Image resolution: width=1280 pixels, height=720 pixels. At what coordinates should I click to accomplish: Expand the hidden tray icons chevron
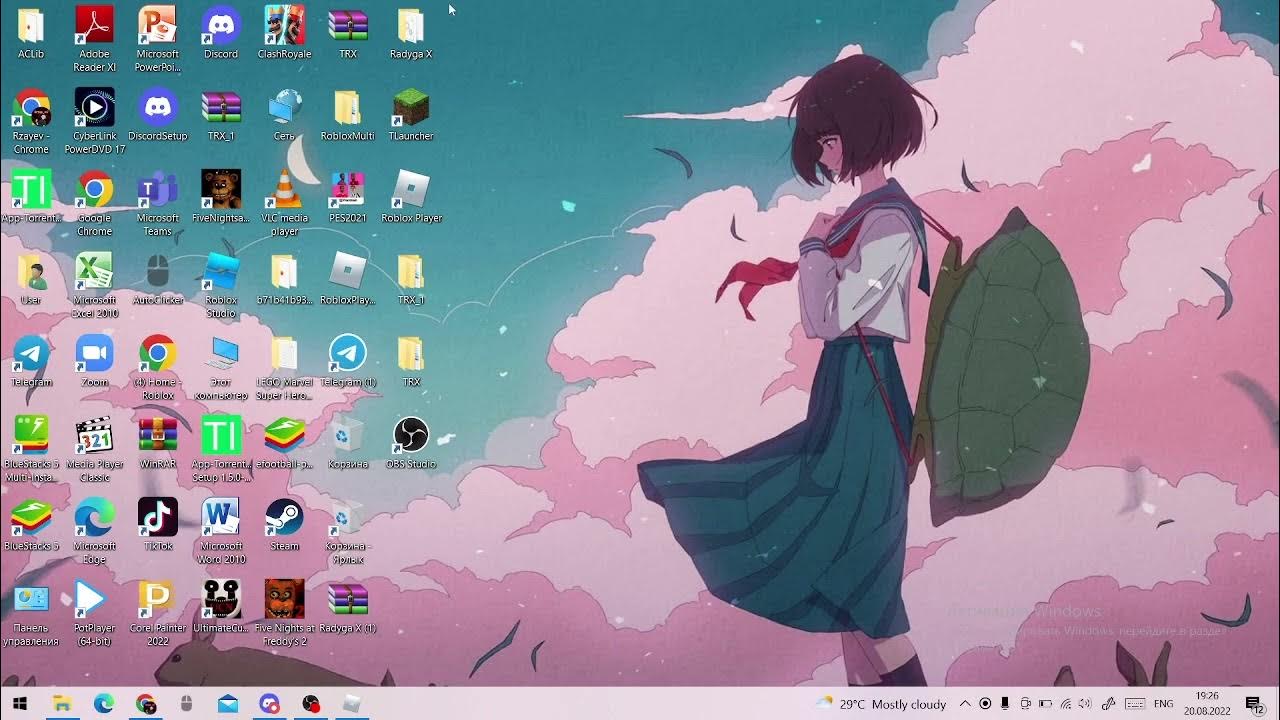click(x=965, y=704)
